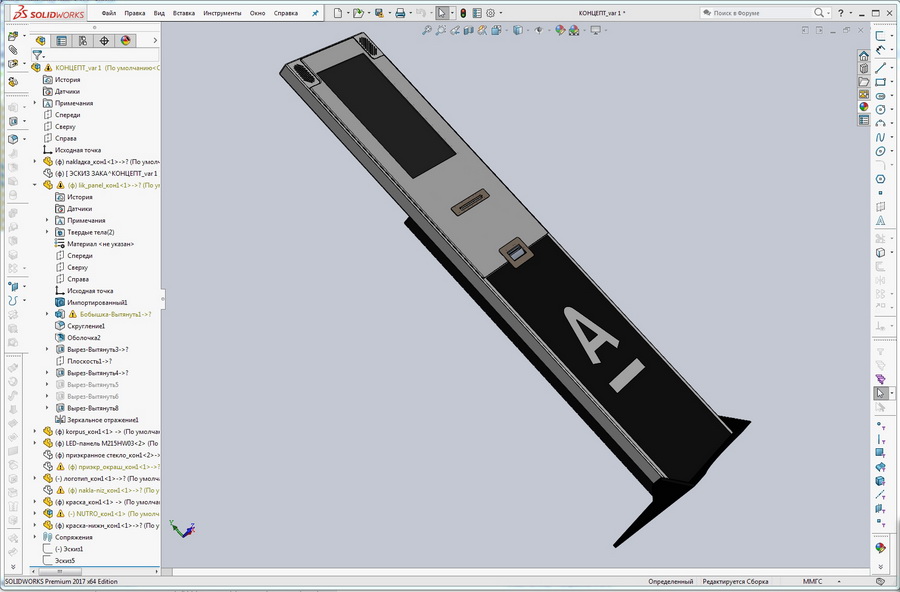Click the Section View icon
This screenshot has height=592, width=900.
(x=467, y=31)
